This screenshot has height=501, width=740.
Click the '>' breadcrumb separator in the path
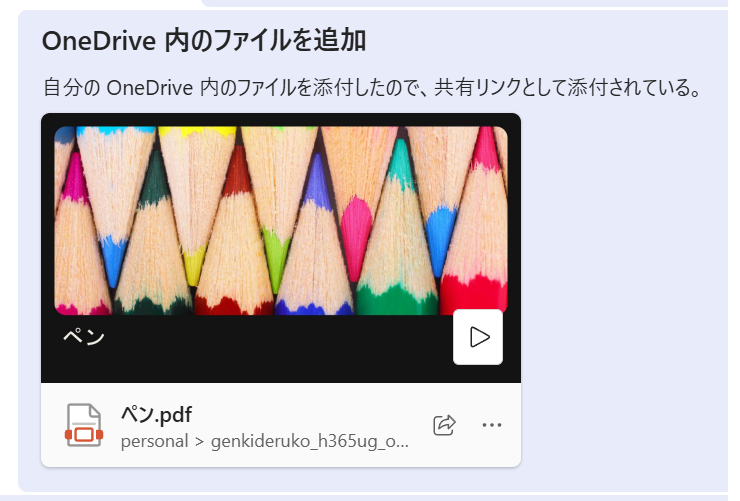pos(200,442)
